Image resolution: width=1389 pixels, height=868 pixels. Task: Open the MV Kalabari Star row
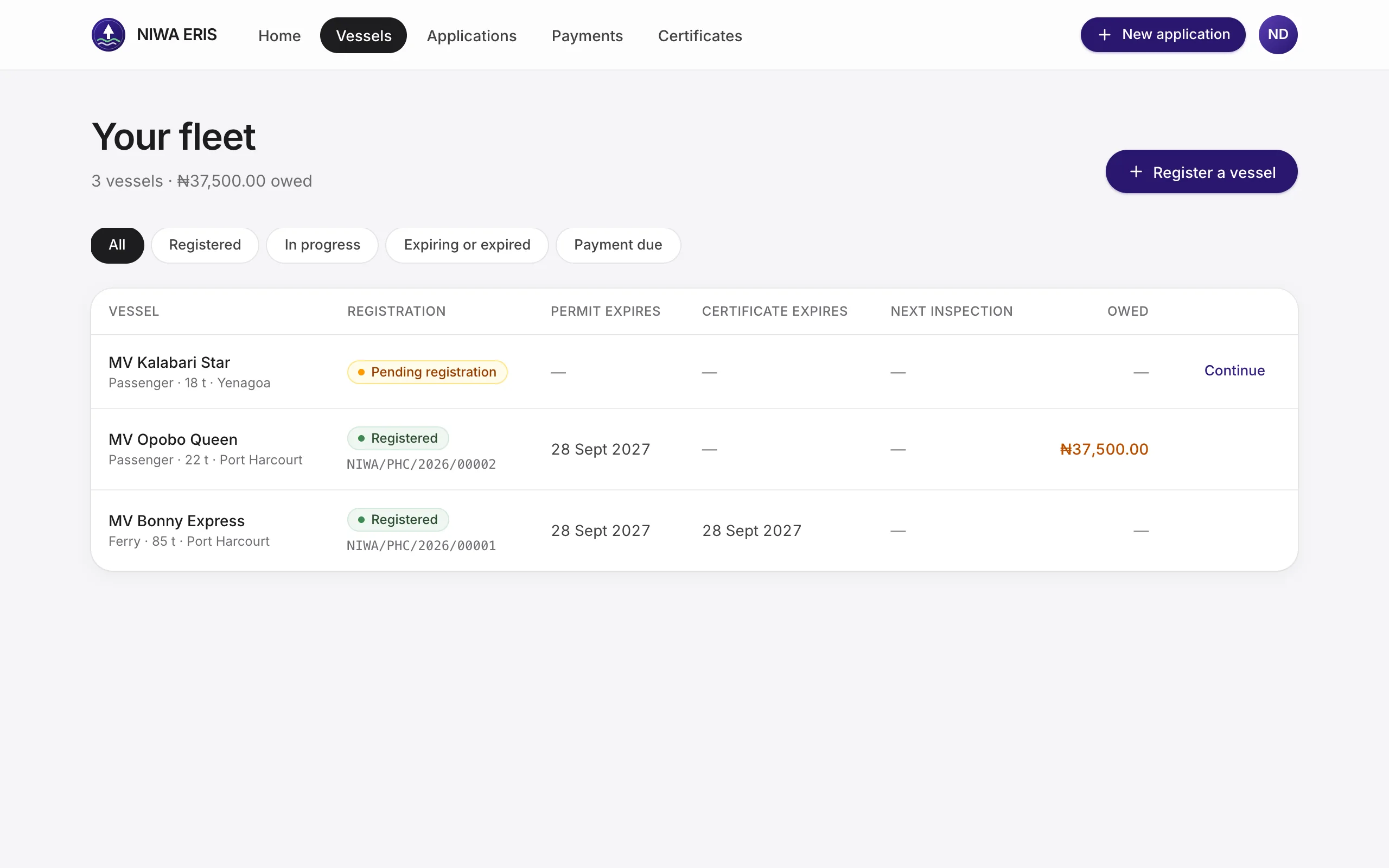(694, 372)
